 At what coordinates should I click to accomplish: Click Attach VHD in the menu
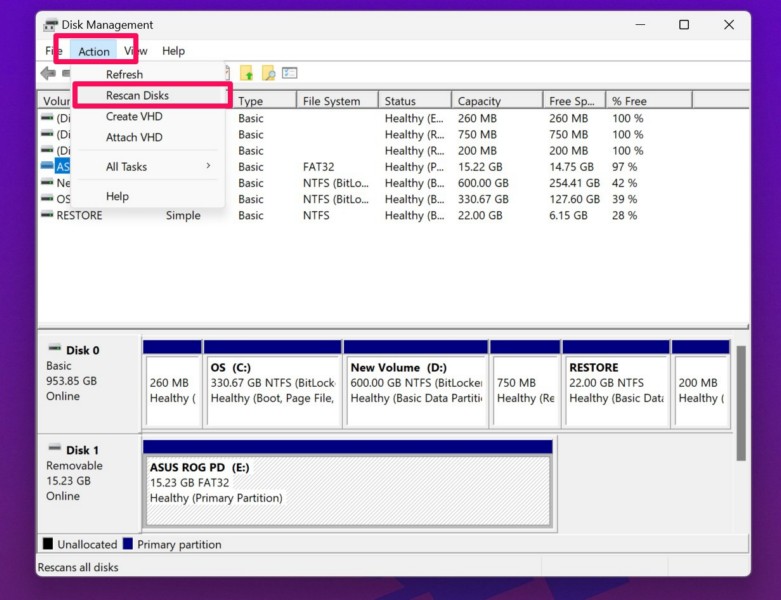134,138
